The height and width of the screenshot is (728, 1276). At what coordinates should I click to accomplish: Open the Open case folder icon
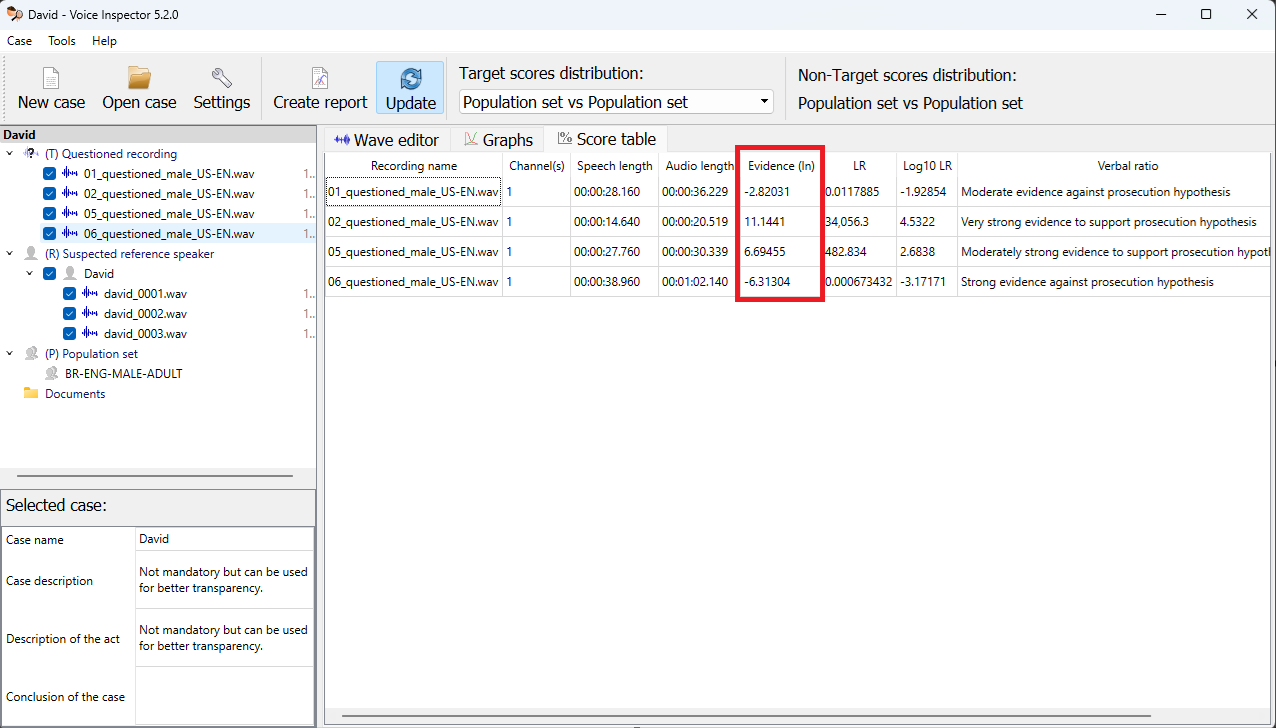(x=139, y=78)
